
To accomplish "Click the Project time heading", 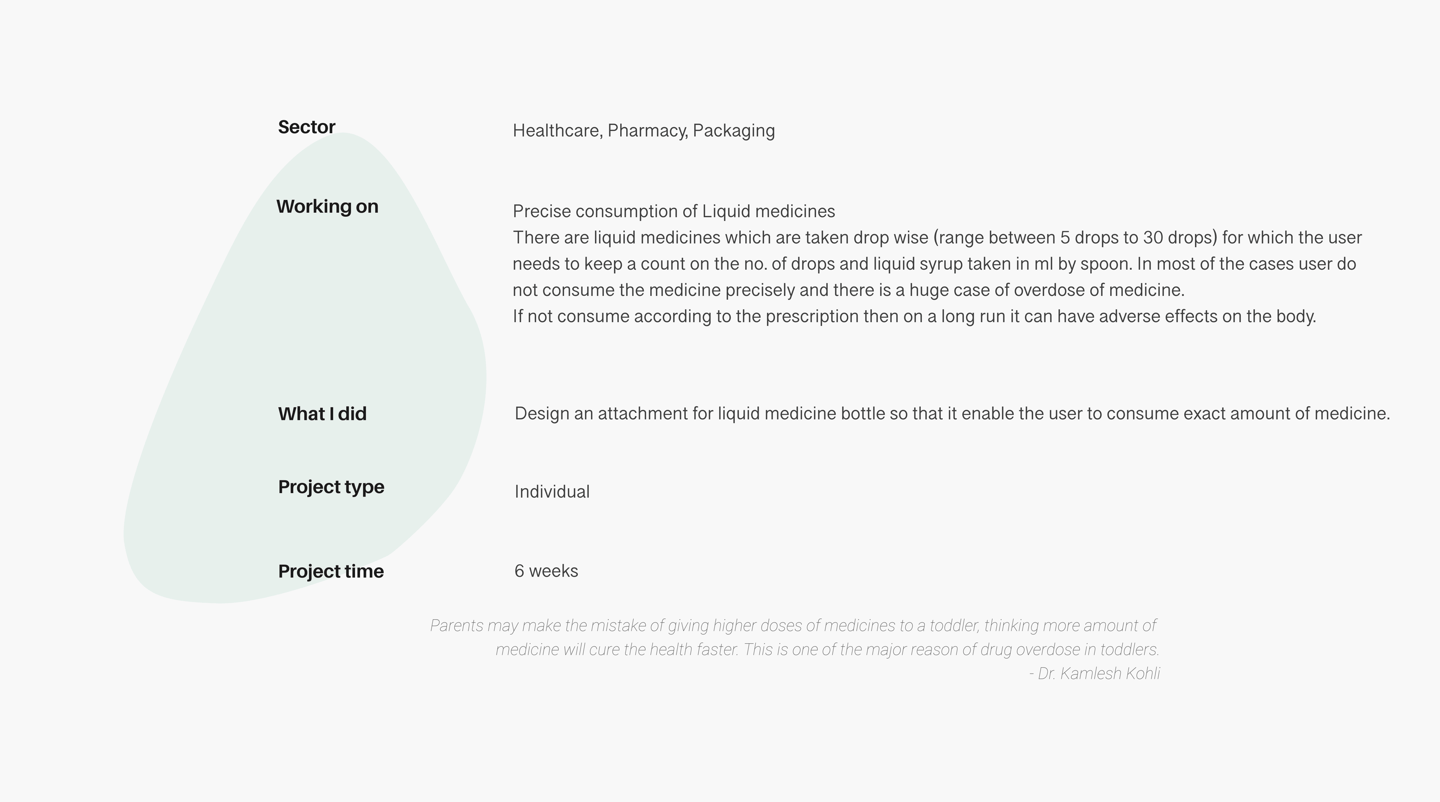I will [331, 572].
